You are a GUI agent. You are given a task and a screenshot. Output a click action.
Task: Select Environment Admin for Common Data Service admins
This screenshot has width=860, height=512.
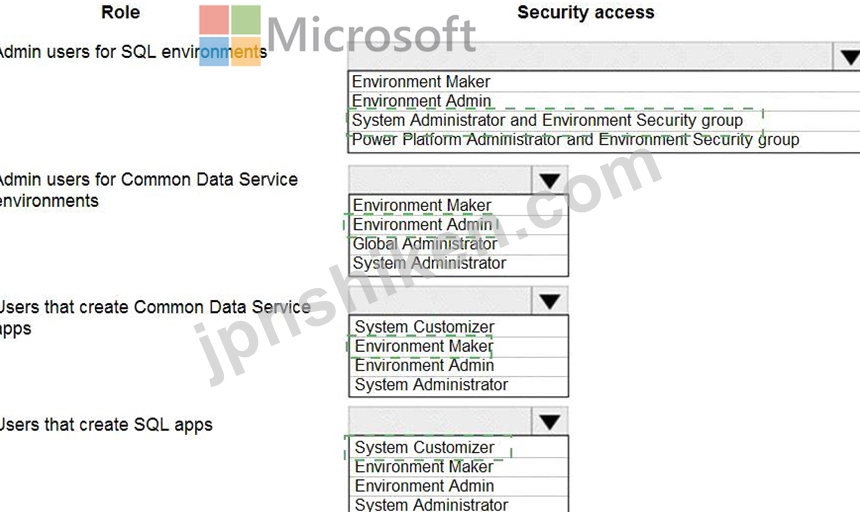459,225
